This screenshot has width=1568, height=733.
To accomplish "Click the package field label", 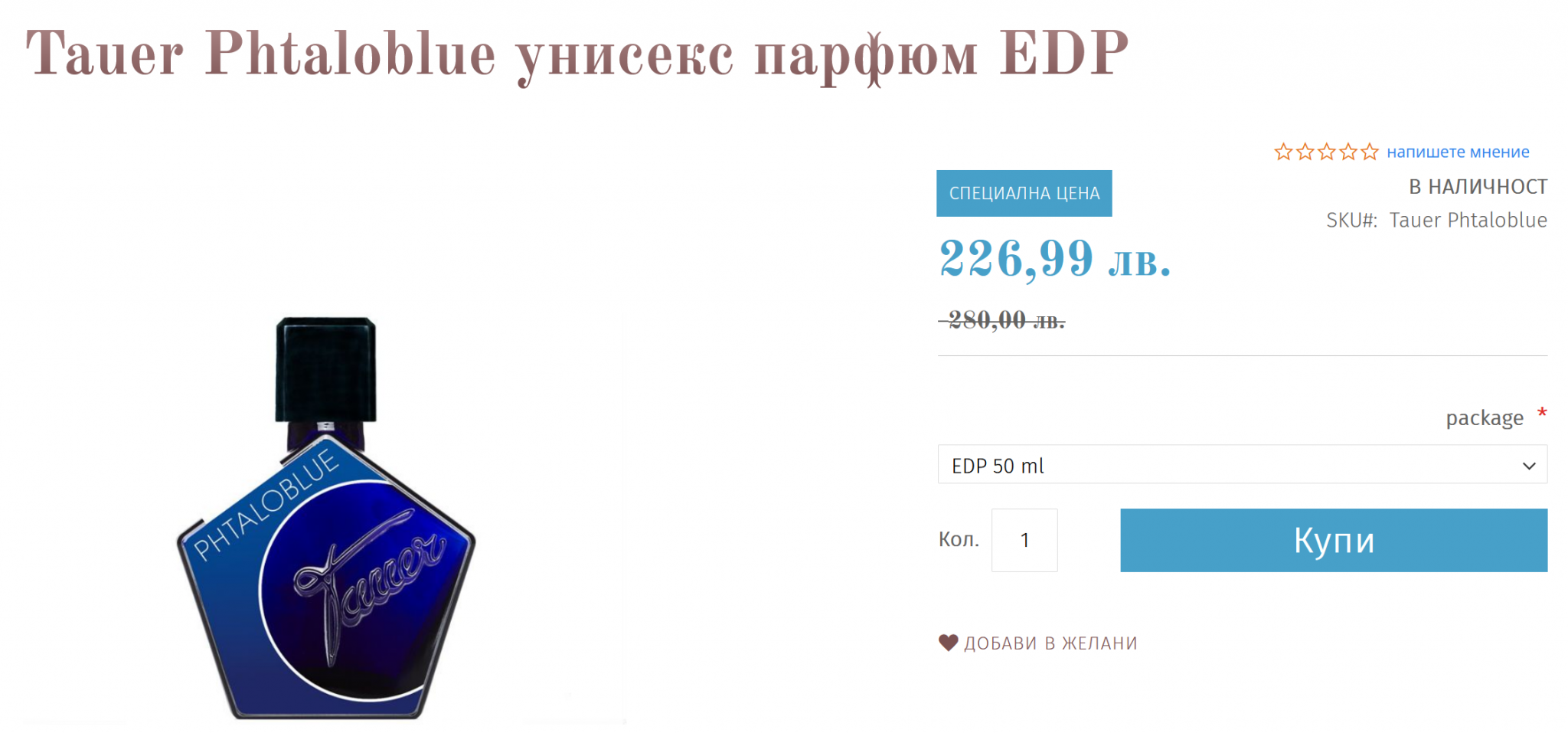I will 1484,417.
